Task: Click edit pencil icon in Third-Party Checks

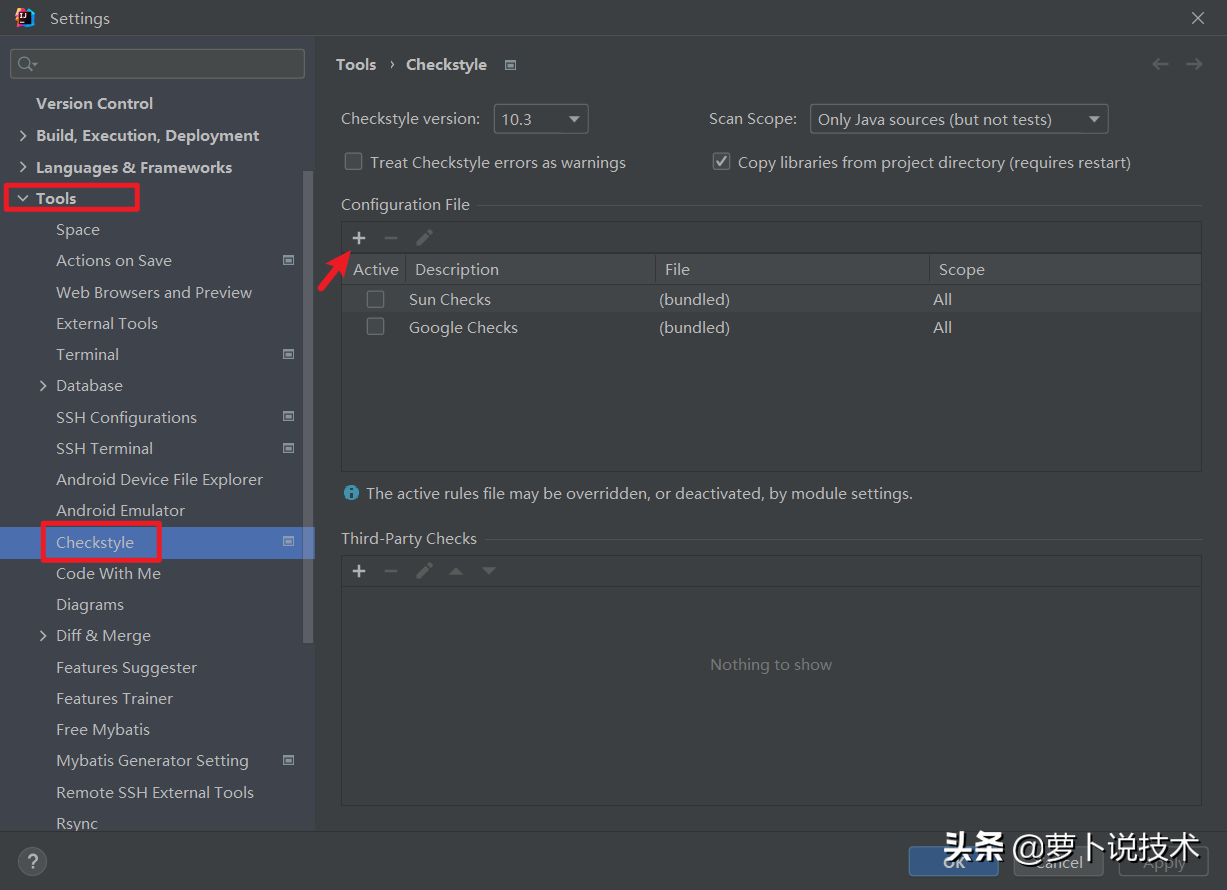Action: pyautogui.click(x=424, y=571)
